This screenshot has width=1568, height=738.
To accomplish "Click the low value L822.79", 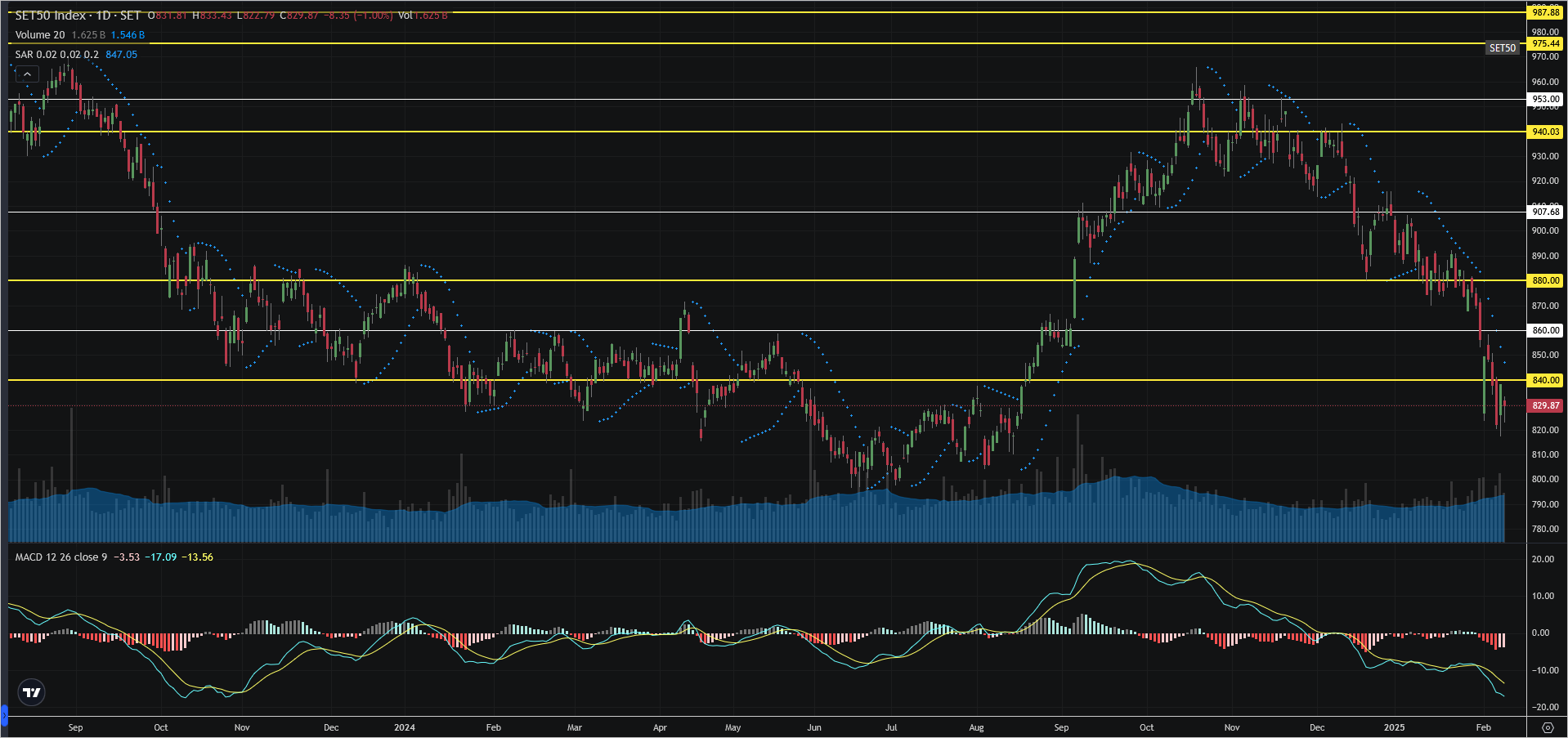I will 256,16.
